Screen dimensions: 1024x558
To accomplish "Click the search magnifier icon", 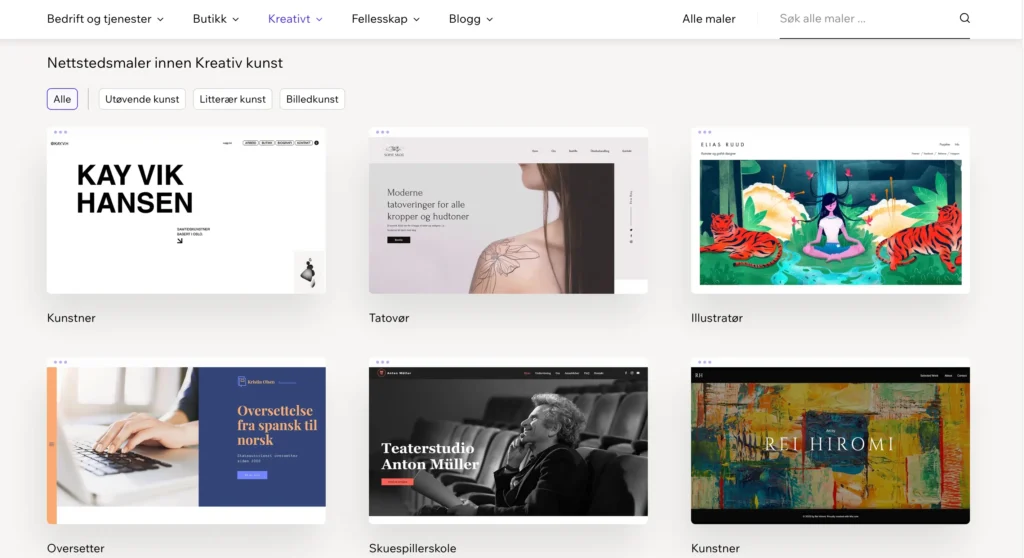I will [x=964, y=18].
